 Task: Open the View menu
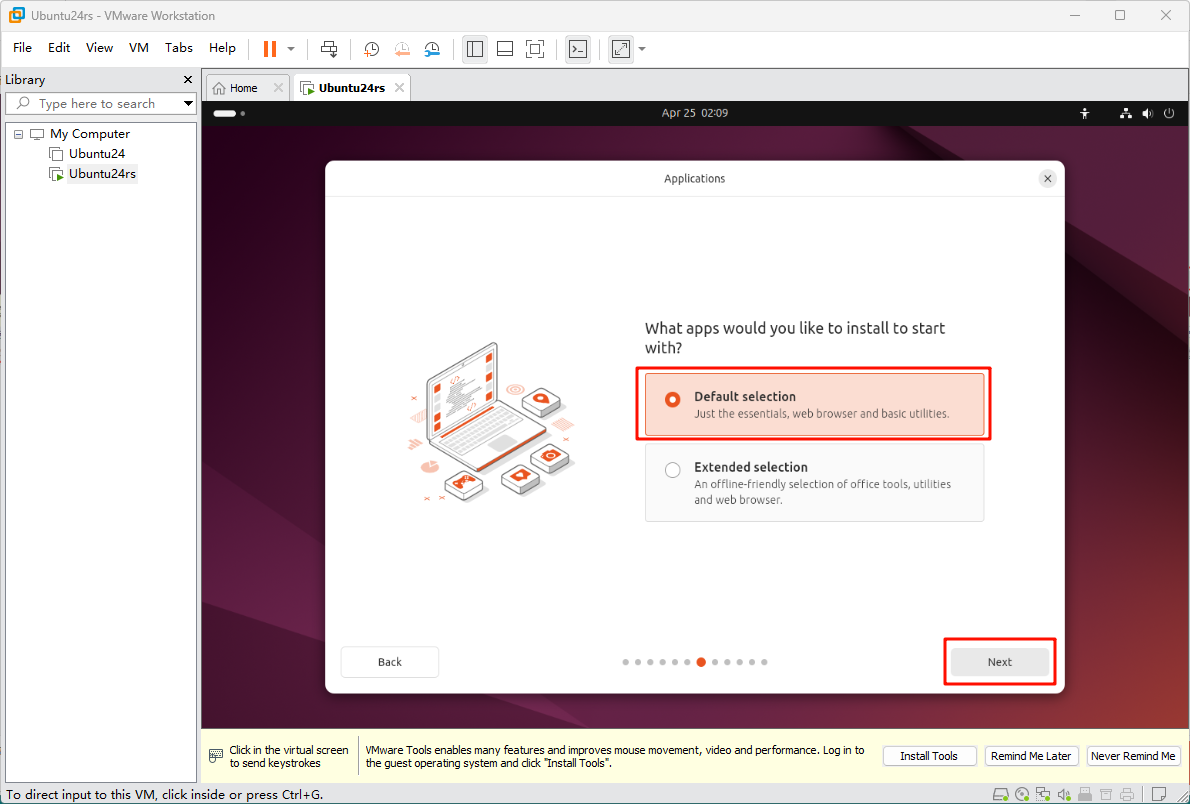[x=99, y=48]
